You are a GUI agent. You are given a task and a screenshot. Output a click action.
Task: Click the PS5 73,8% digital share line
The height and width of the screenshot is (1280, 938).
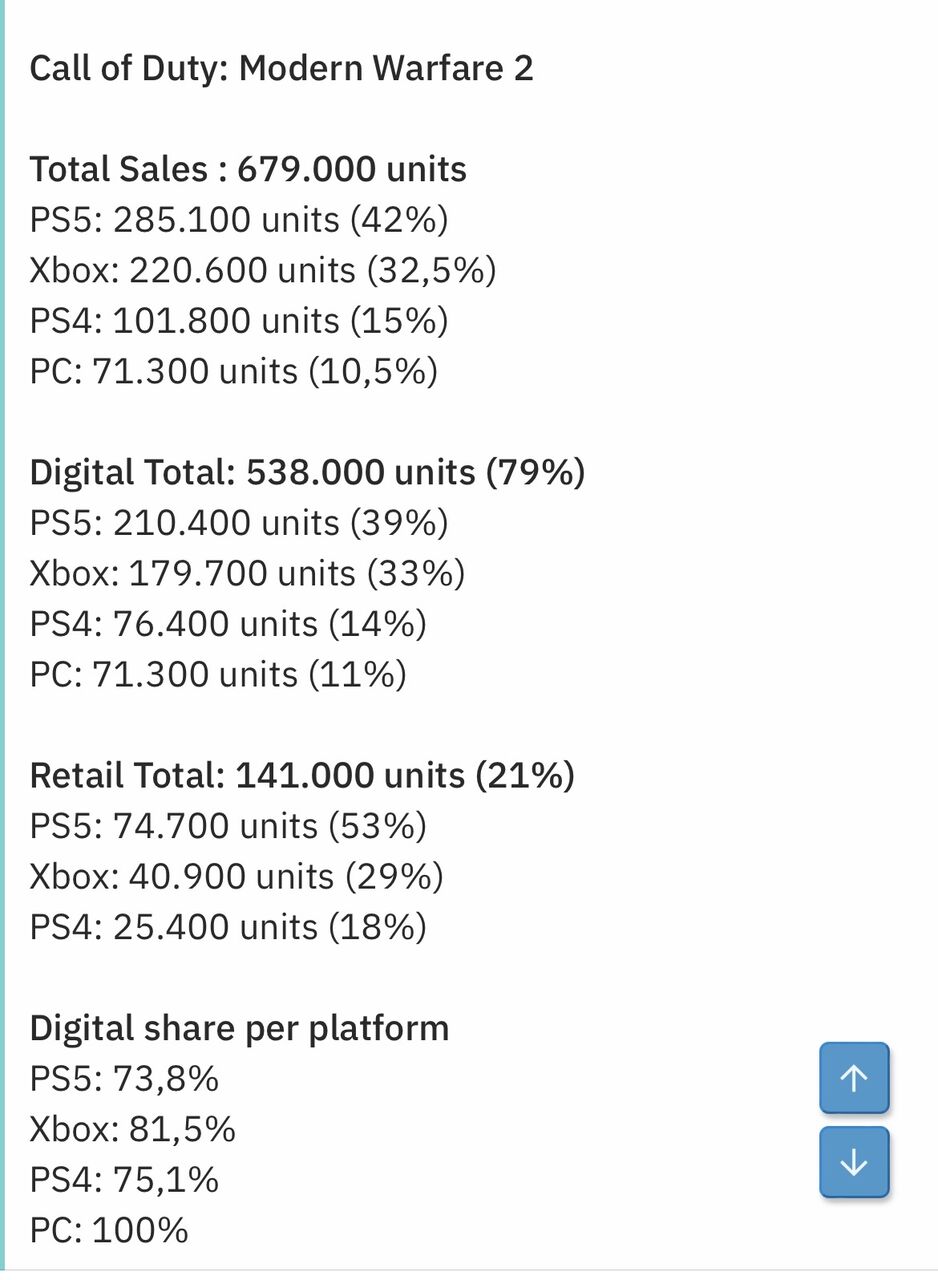[x=125, y=1079]
